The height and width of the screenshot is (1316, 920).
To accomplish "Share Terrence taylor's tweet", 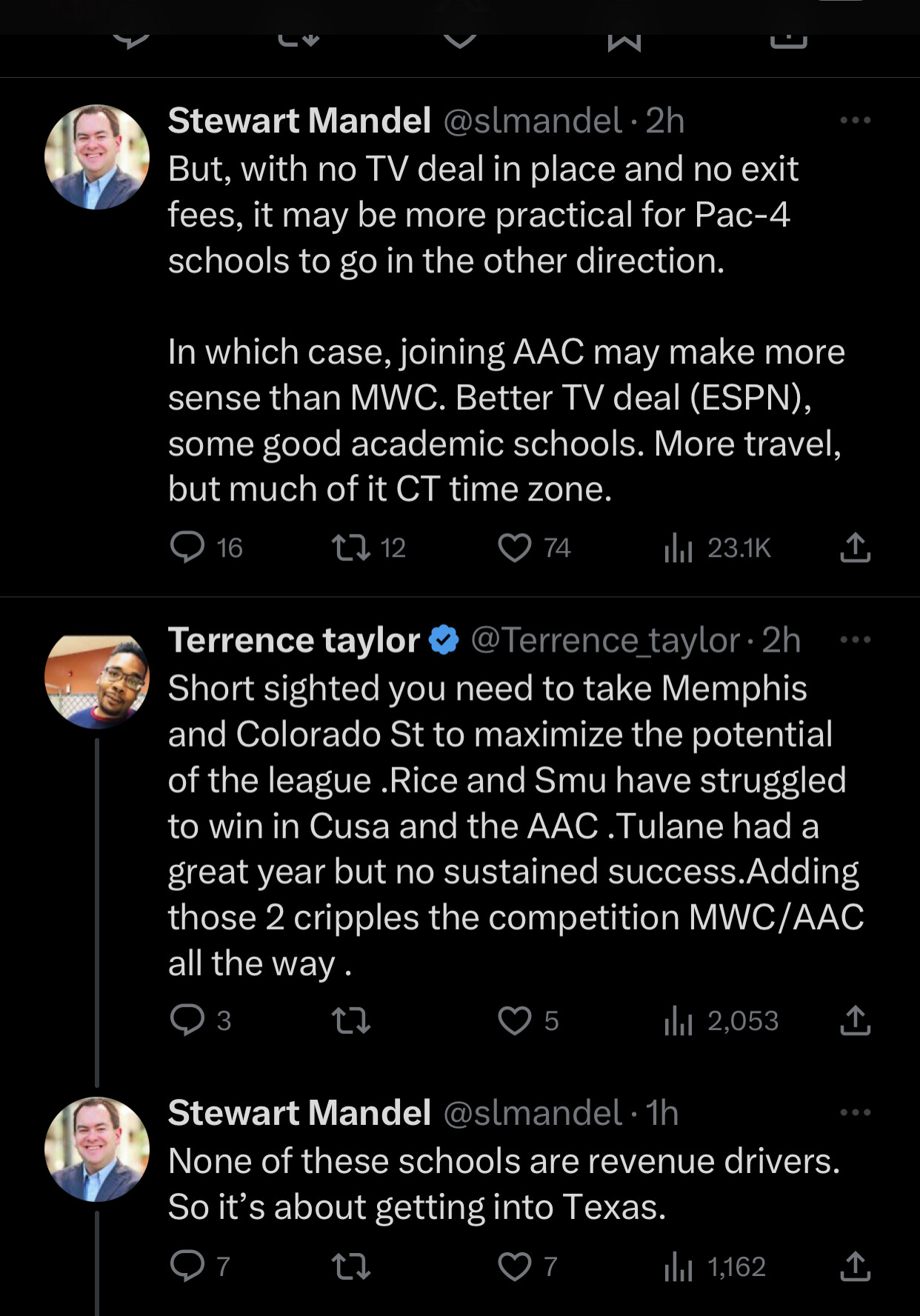I will [x=855, y=1020].
